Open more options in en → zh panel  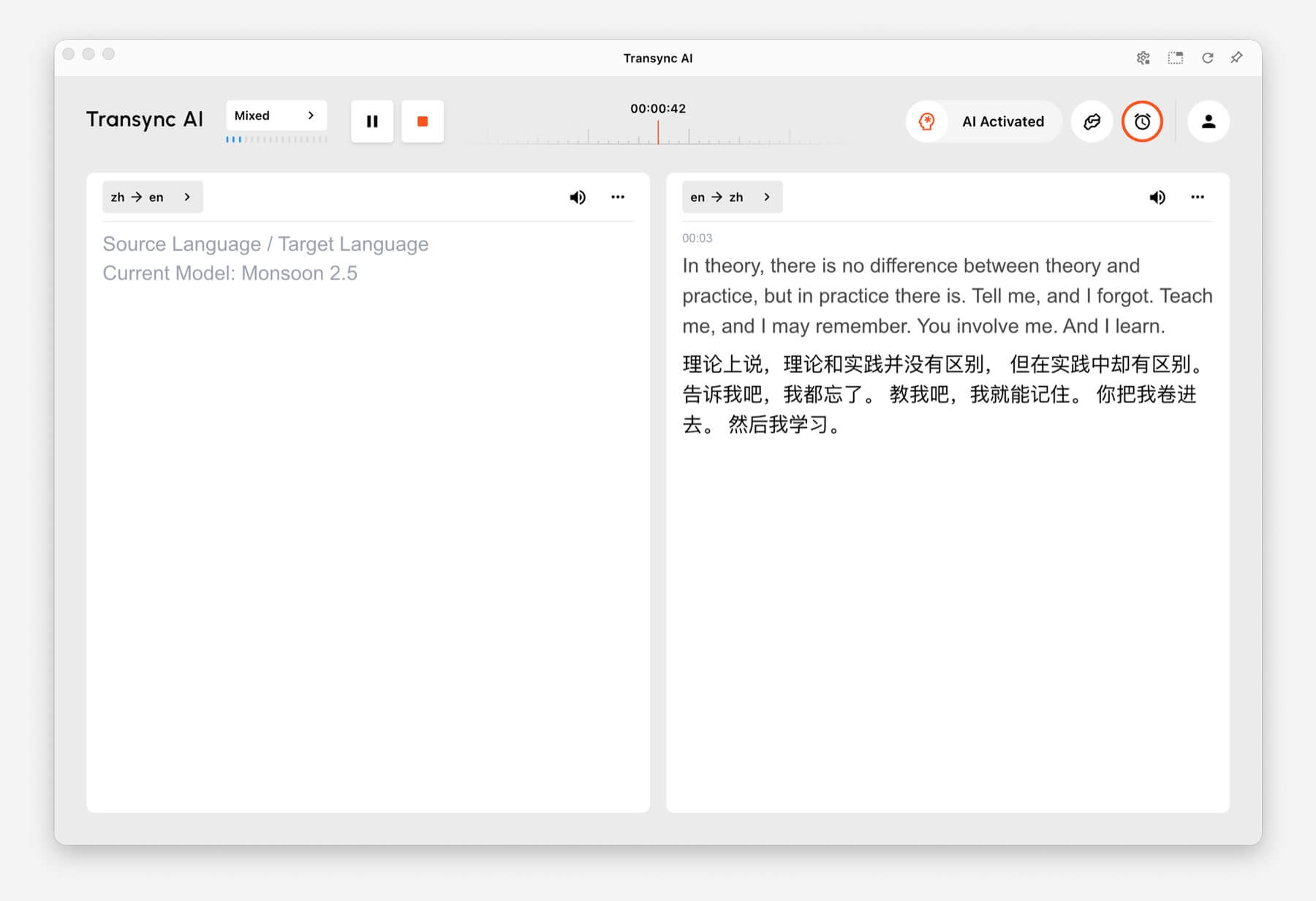1198,197
